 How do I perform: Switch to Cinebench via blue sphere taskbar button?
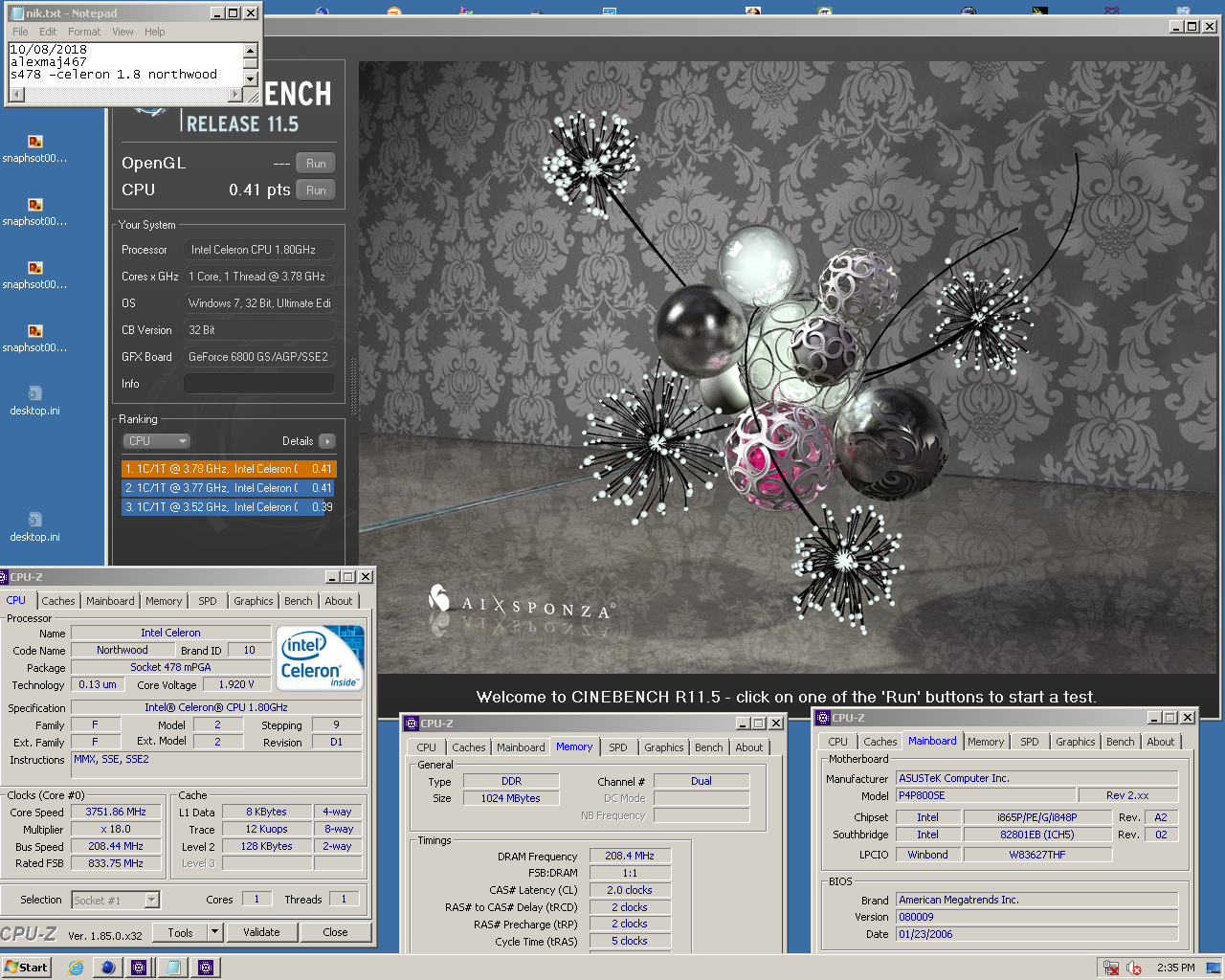pyautogui.click(x=108, y=968)
